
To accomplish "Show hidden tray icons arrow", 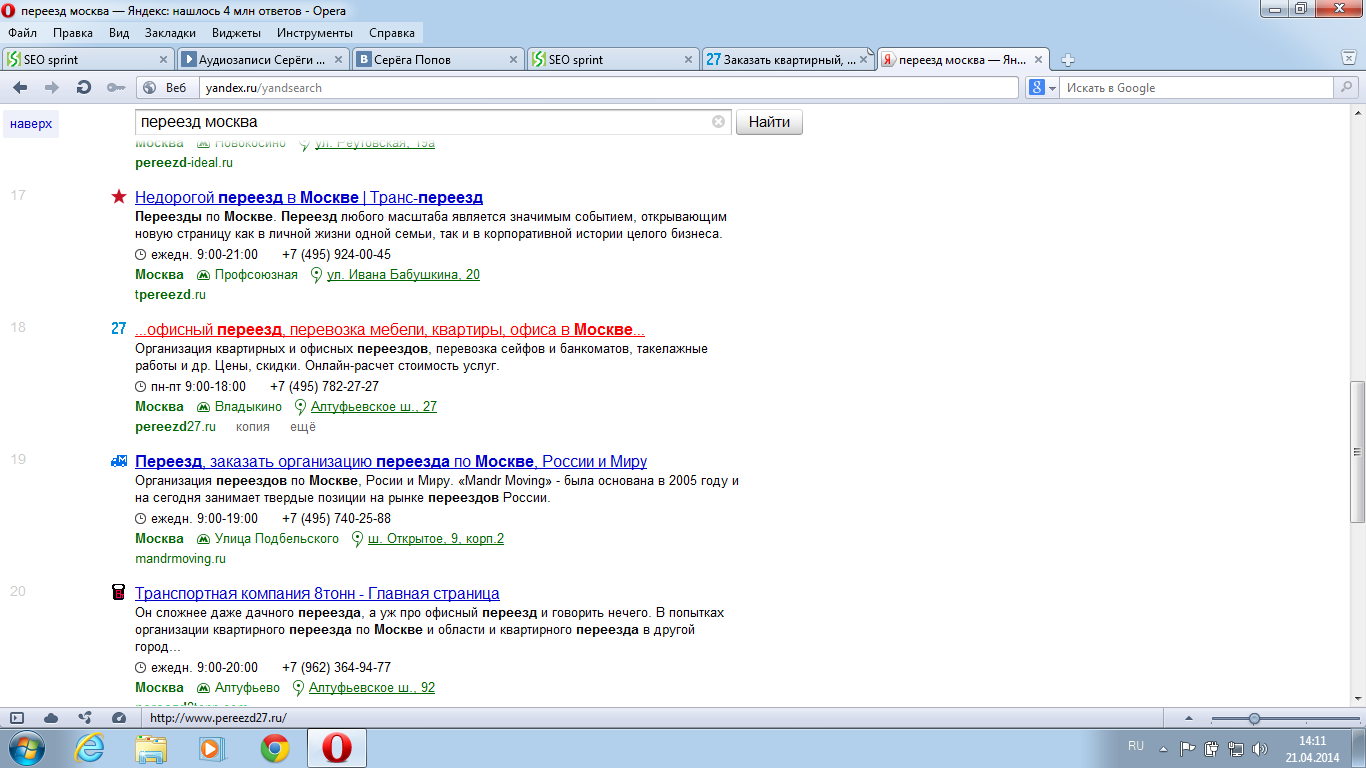I will (1163, 748).
